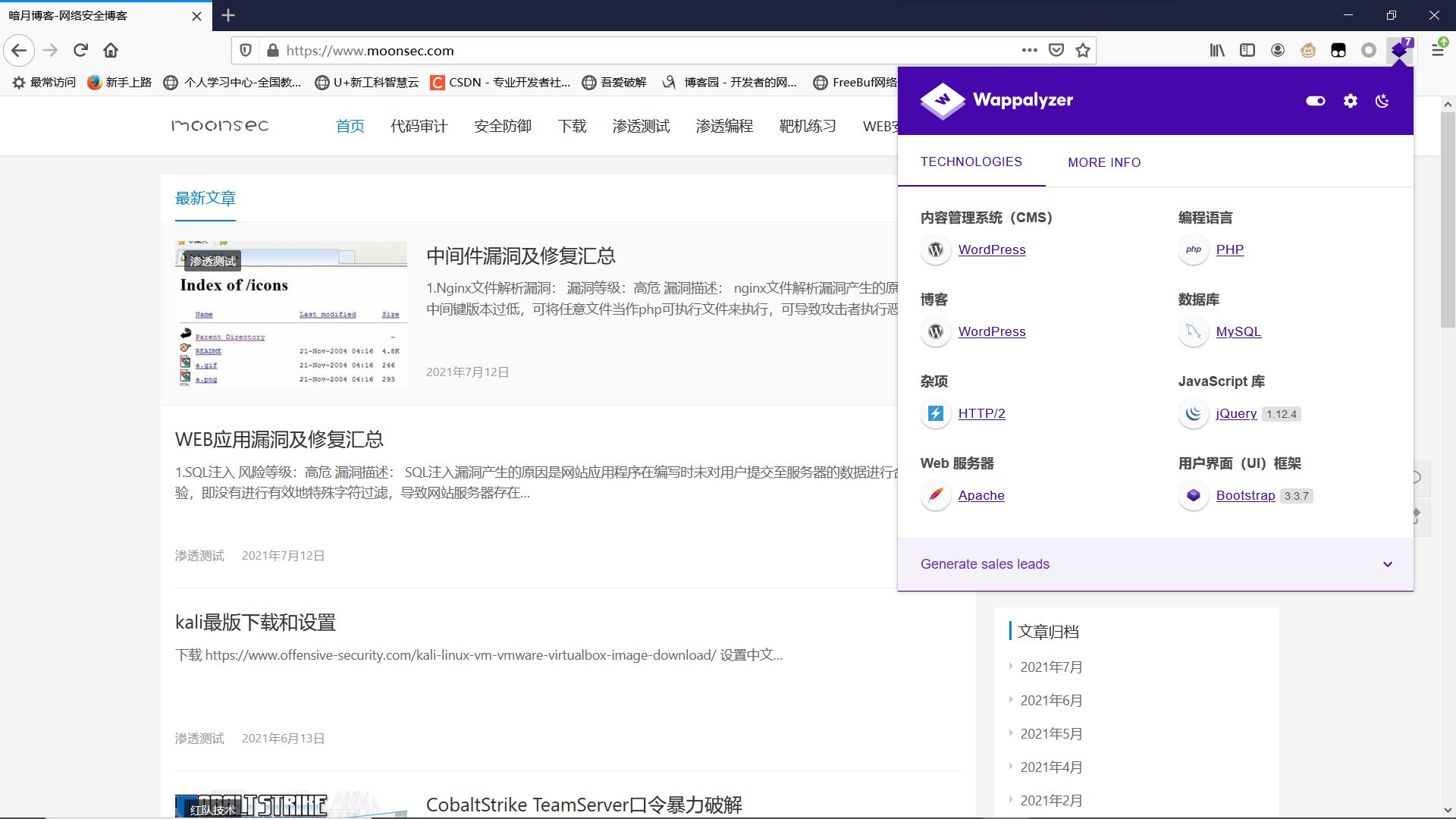Image resolution: width=1456 pixels, height=819 pixels.
Task: Open article 中间件漏洞及修复汇总
Action: 521,256
